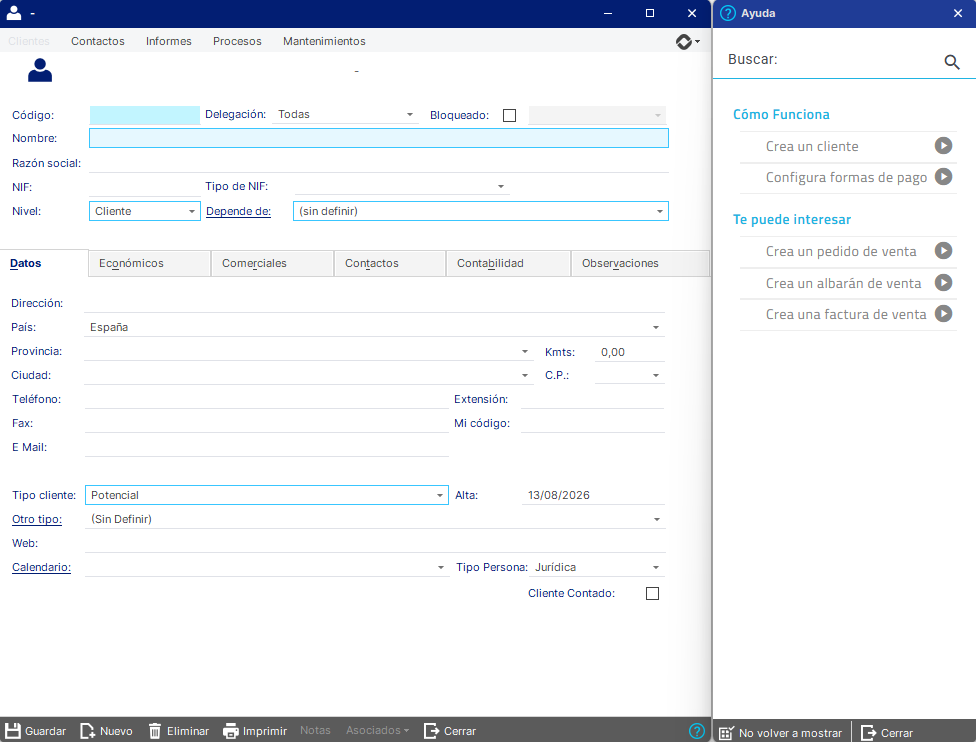This screenshot has height=742, width=976.
Task: Switch to the Comerciales tab
Action: (272, 263)
